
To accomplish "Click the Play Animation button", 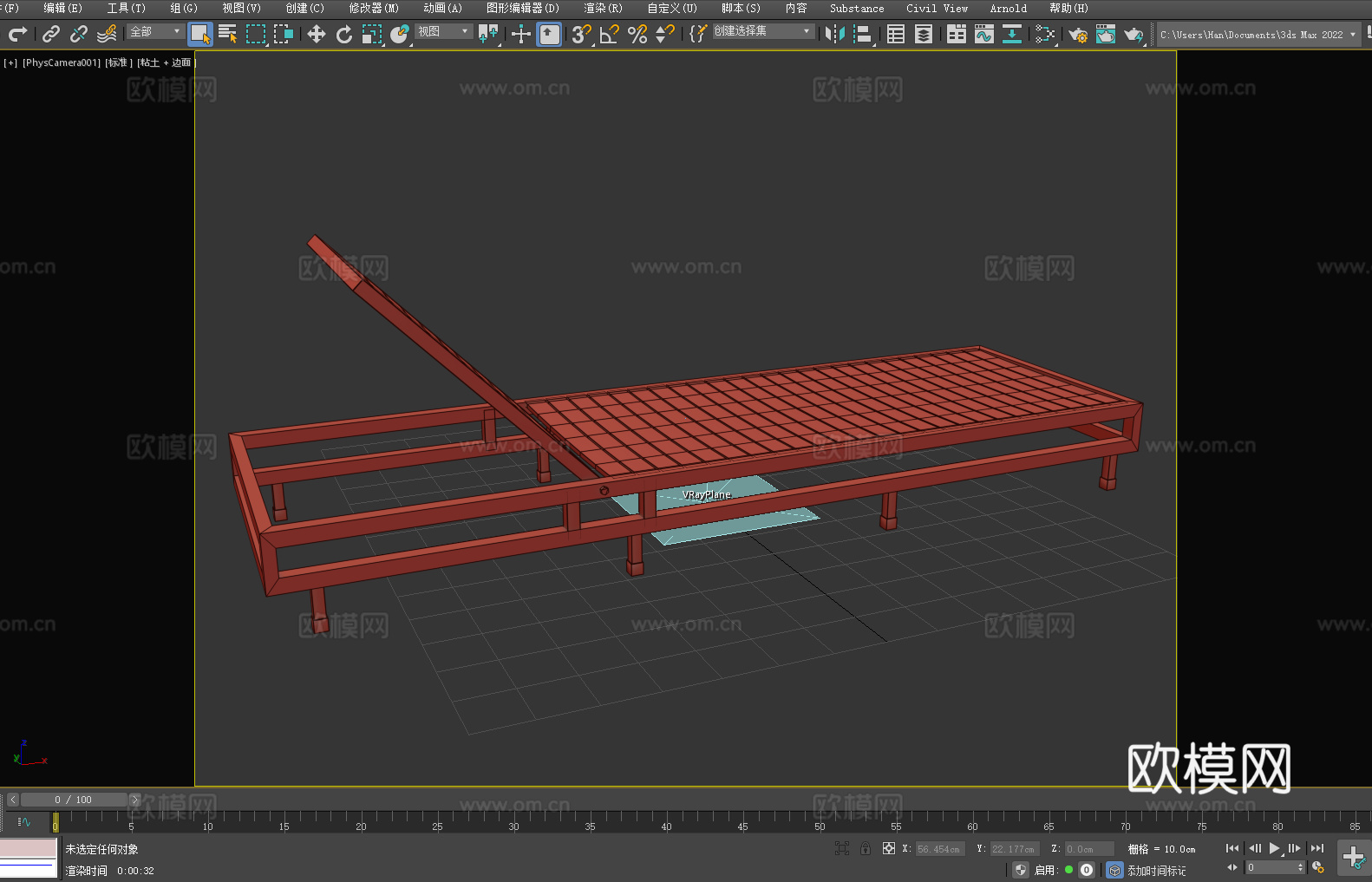I will click(x=1274, y=848).
